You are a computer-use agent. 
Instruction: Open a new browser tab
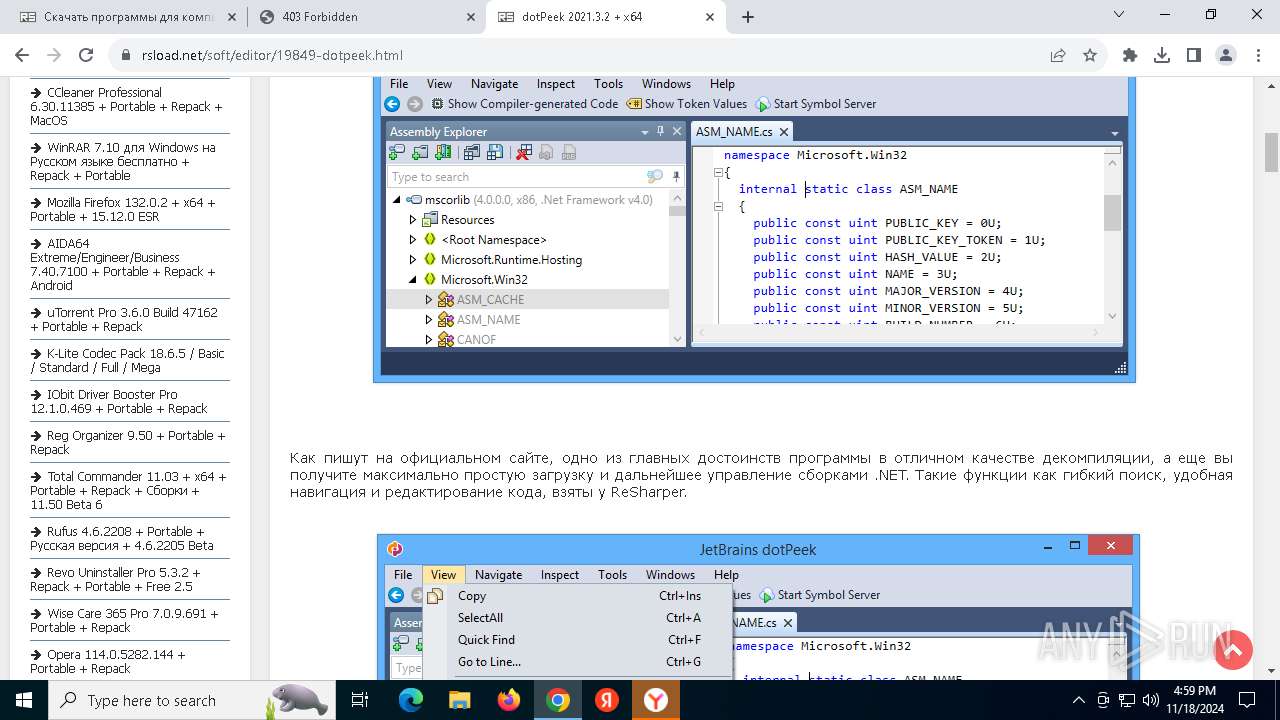tap(748, 17)
